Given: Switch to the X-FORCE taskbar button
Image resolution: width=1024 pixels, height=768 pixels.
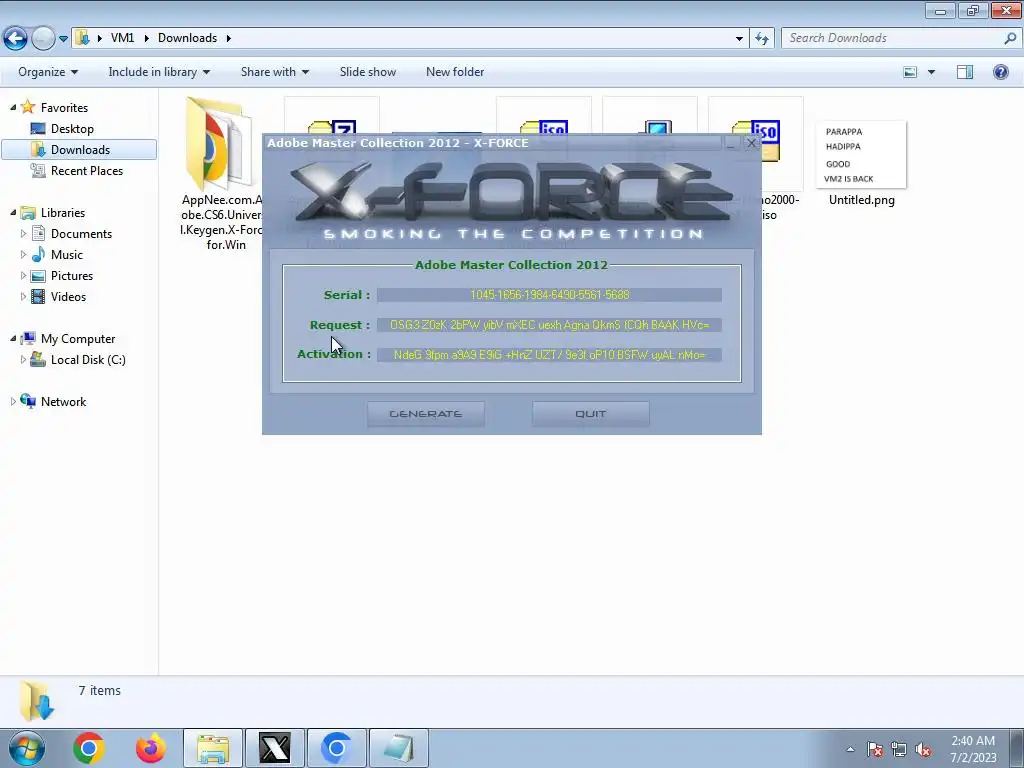Looking at the screenshot, I should click(275, 748).
